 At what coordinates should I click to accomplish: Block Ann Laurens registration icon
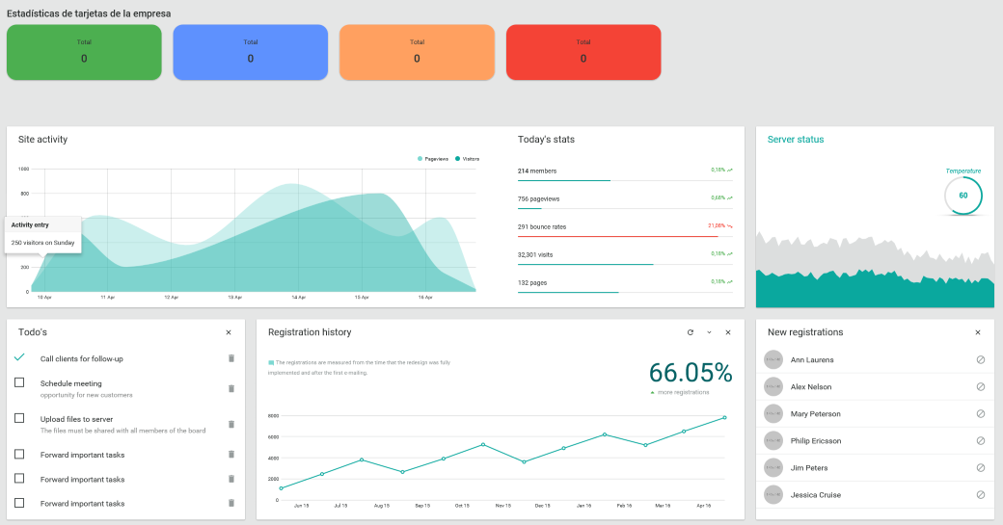980,360
